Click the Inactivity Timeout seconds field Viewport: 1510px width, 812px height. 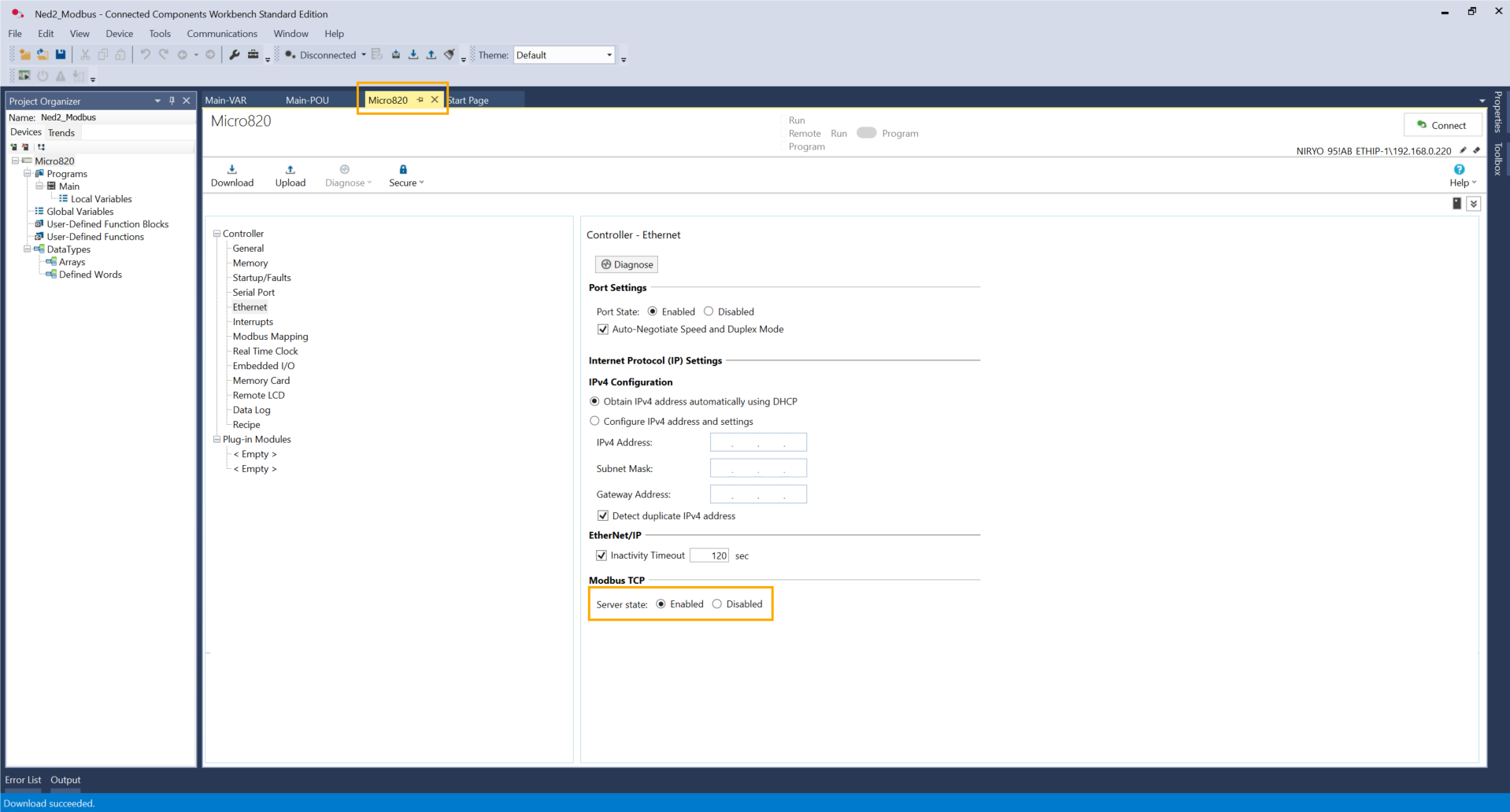pos(709,555)
